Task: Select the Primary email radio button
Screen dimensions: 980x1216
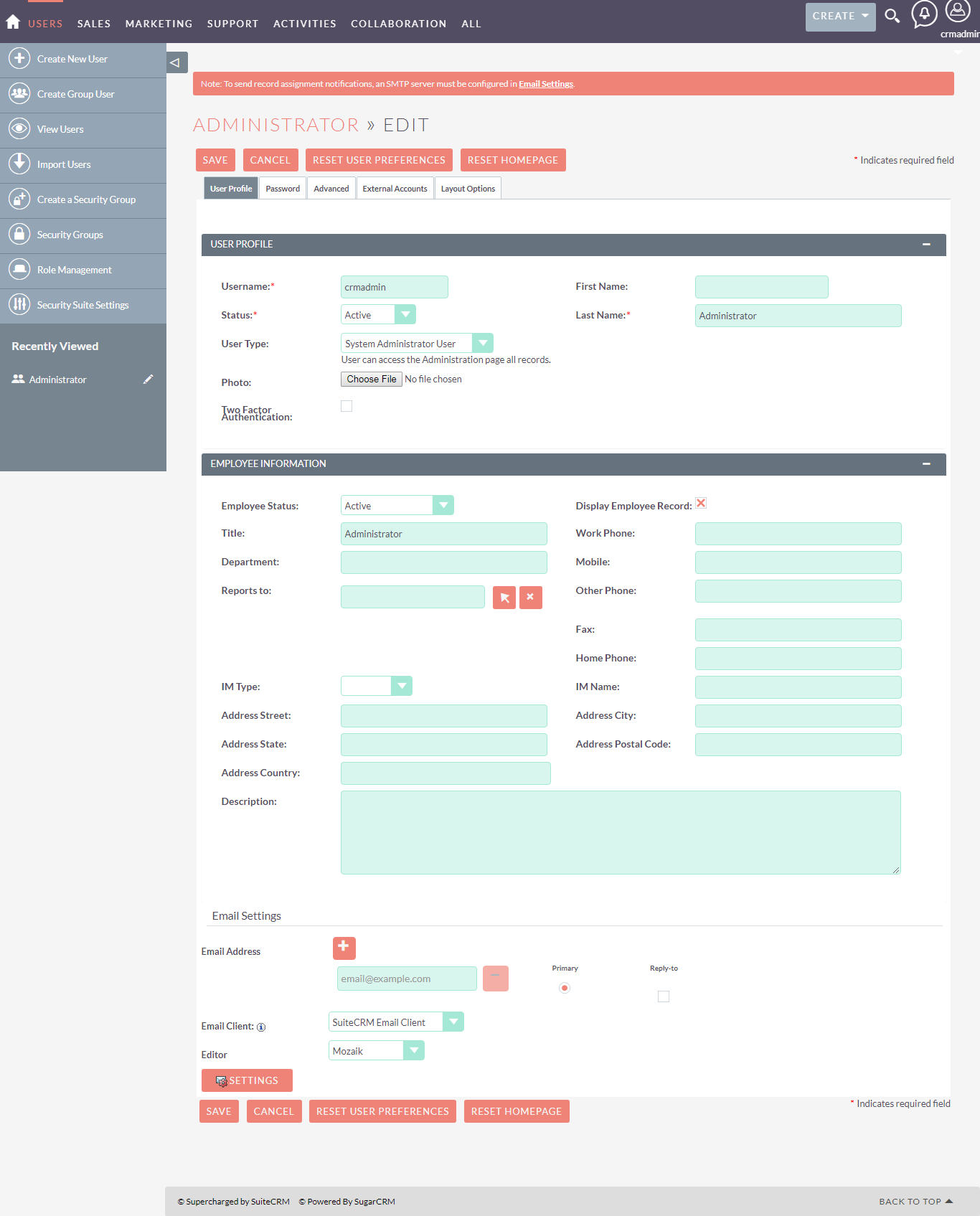Action: click(565, 988)
